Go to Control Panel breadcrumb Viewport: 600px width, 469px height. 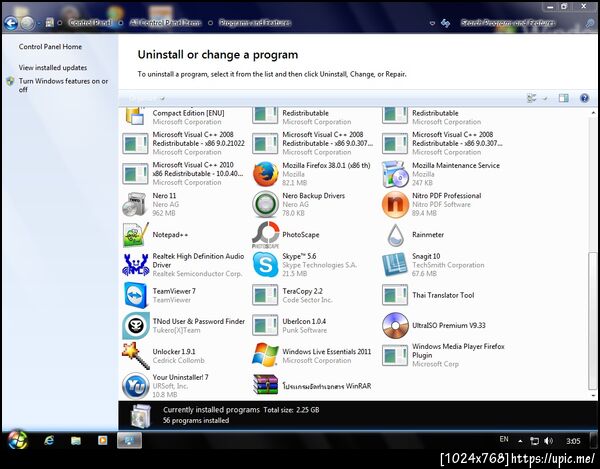(90, 23)
